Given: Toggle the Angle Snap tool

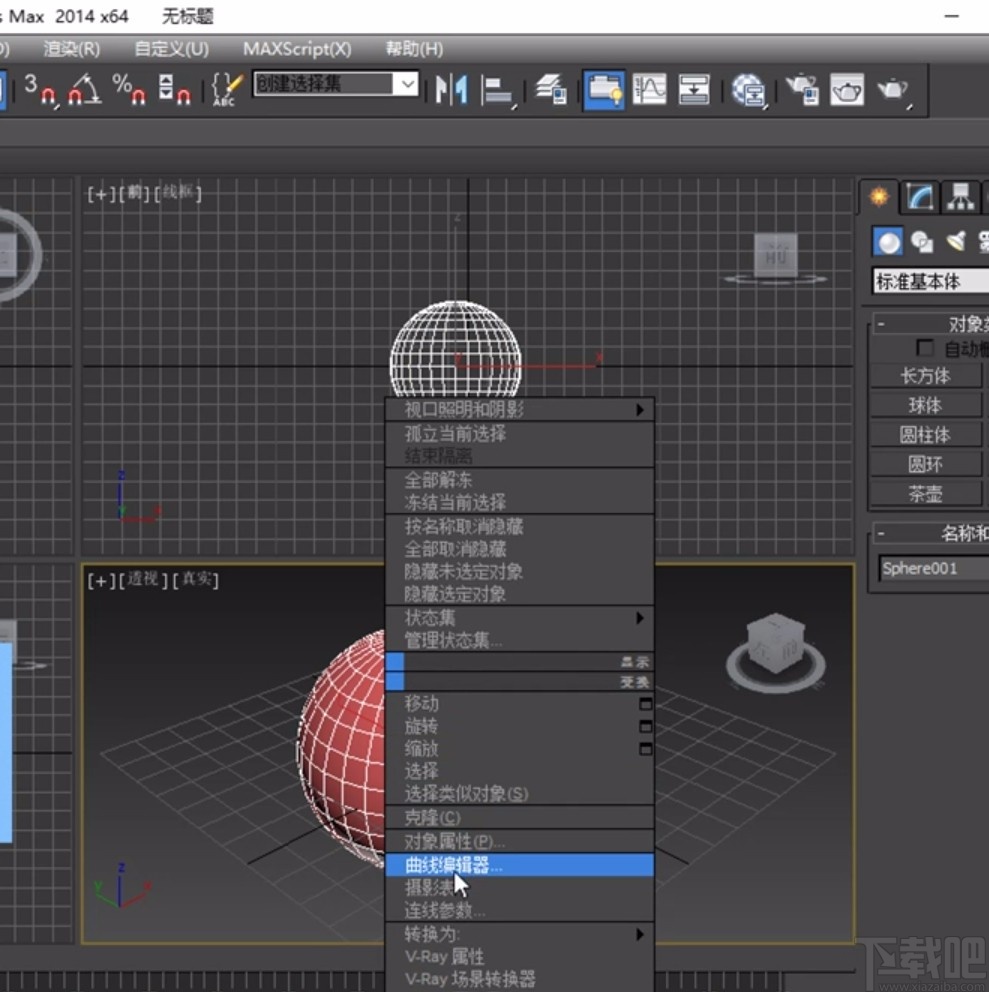Looking at the screenshot, I should pos(85,89).
